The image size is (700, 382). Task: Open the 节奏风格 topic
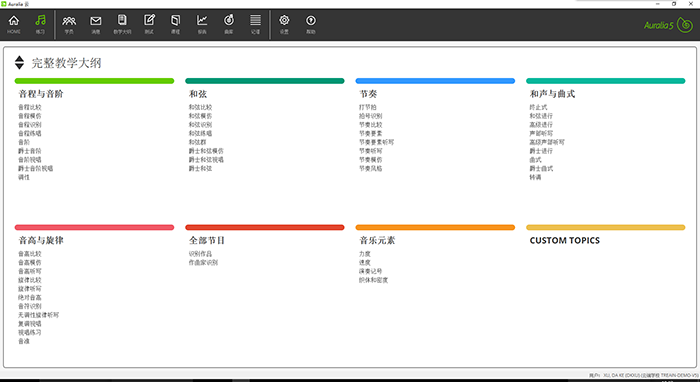click(371, 168)
